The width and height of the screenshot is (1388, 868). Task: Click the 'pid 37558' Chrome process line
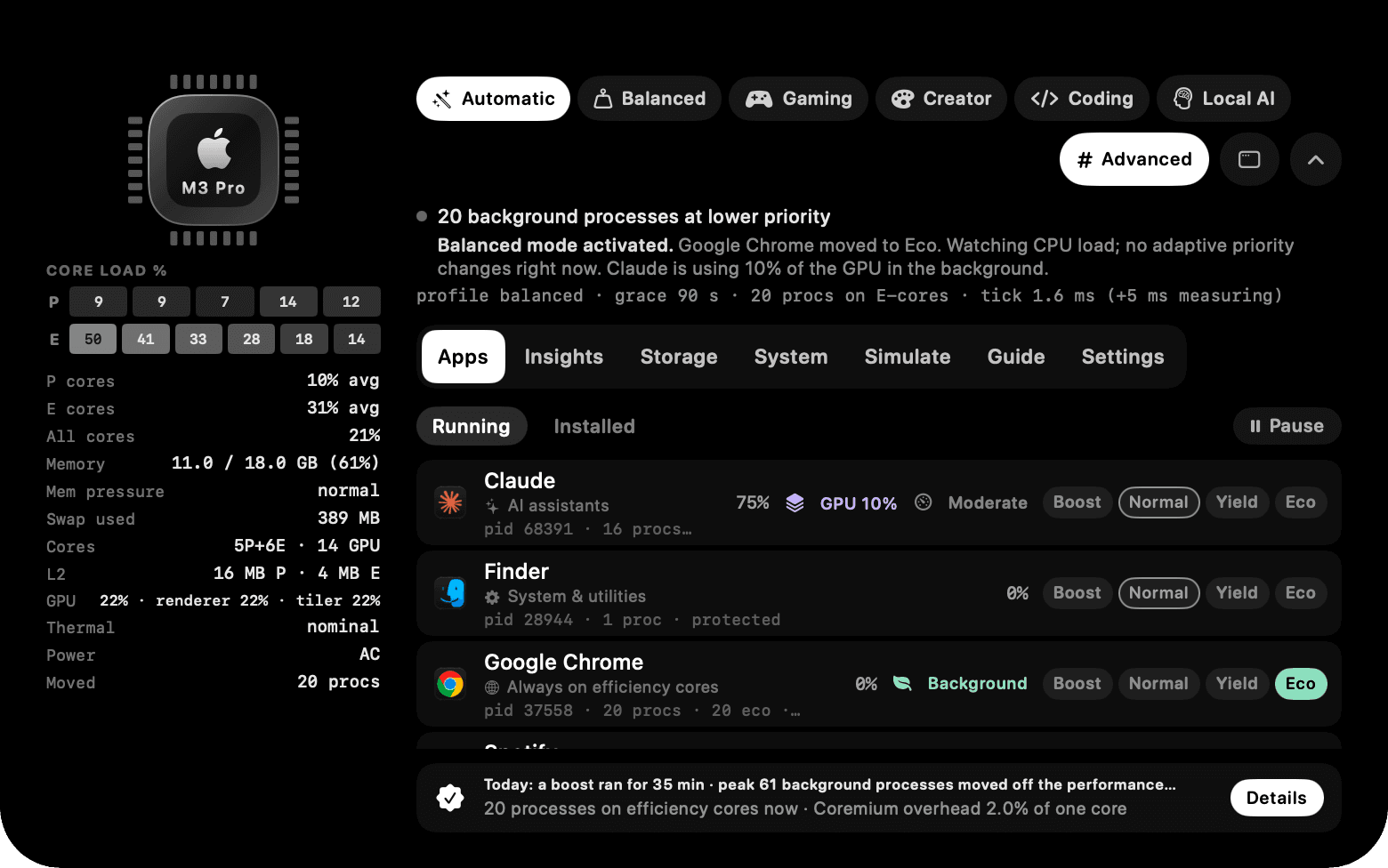click(642, 711)
